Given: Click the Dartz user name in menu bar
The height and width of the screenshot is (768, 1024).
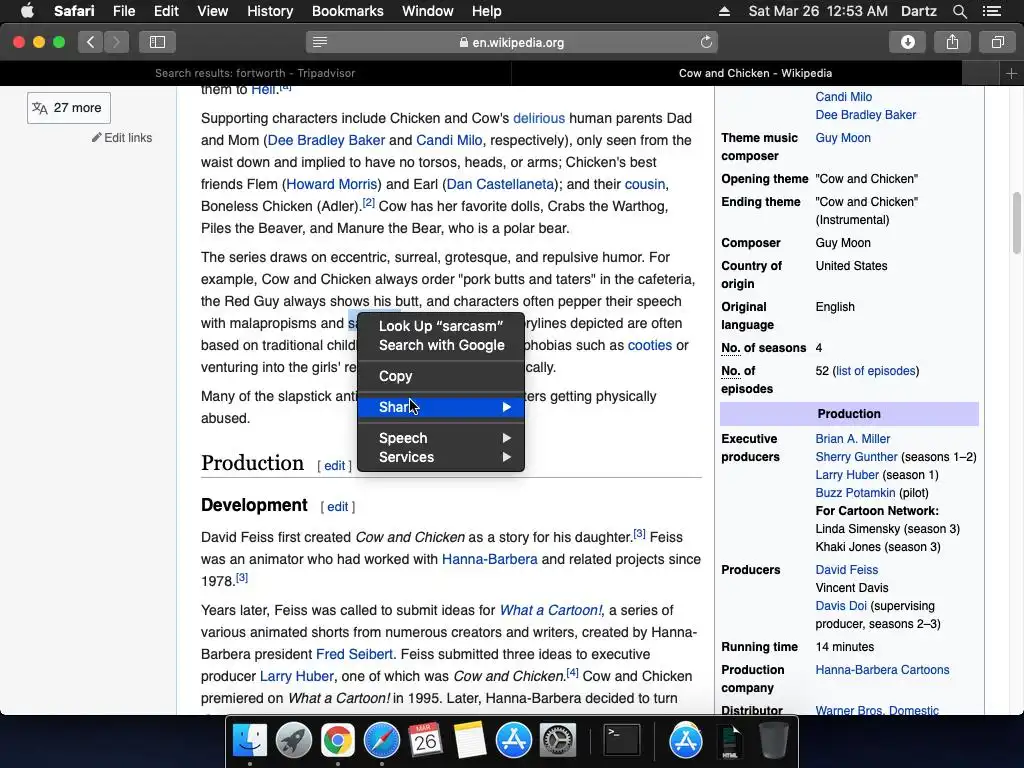Looking at the screenshot, I should click(x=918, y=11).
